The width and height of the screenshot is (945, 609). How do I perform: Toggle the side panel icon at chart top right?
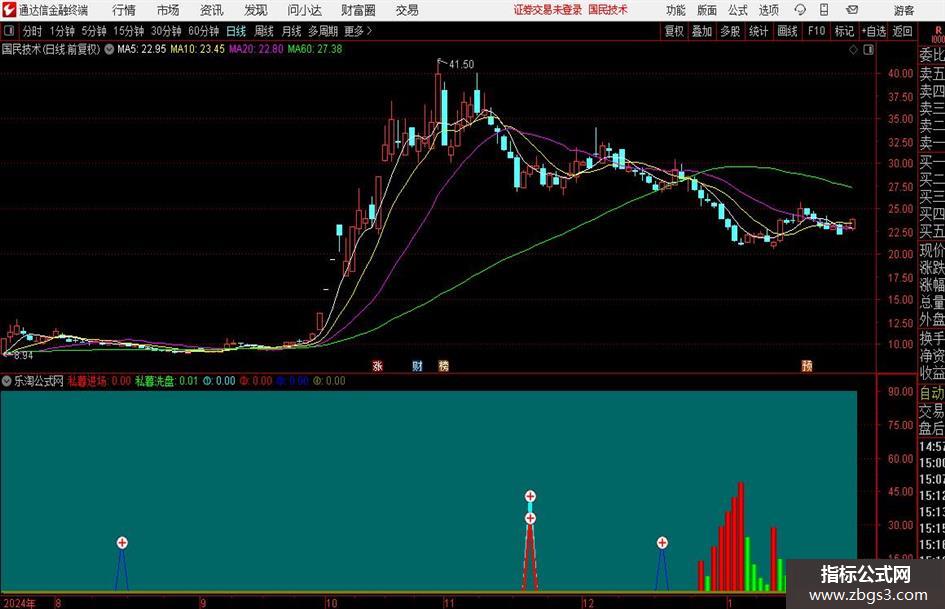(868, 50)
